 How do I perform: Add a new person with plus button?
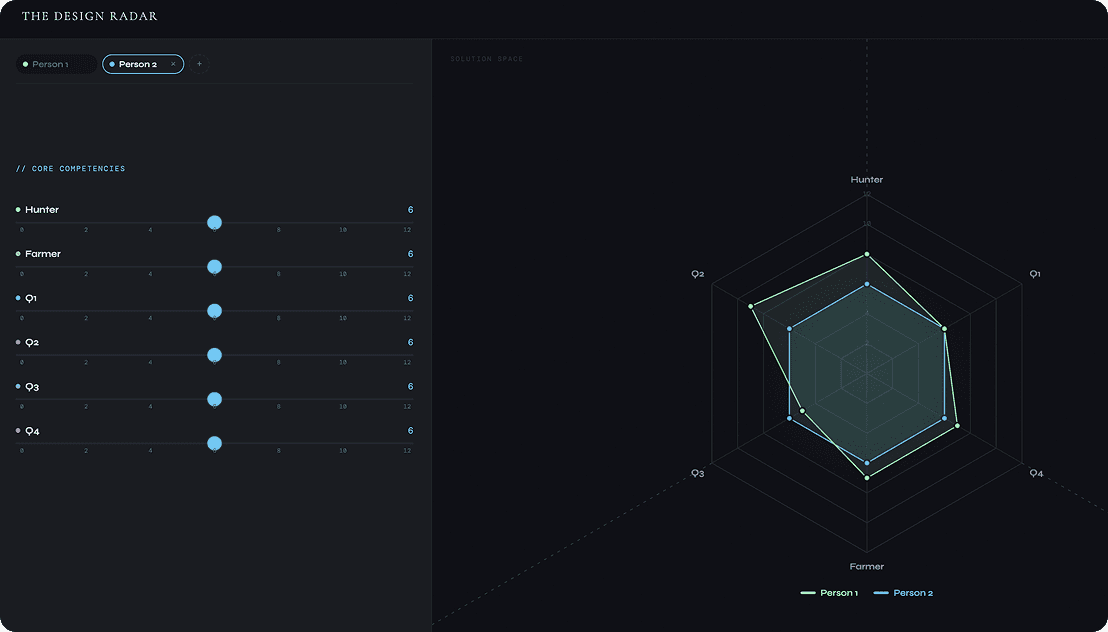199,64
